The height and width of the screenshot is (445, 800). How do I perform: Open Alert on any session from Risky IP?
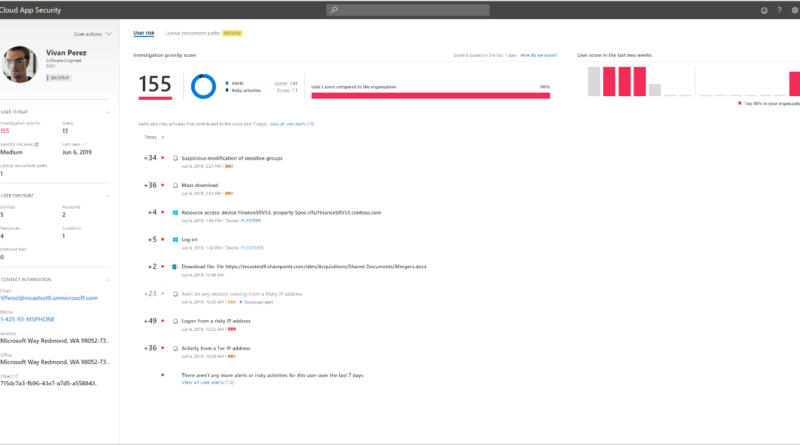pyautogui.click(x=242, y=294)
